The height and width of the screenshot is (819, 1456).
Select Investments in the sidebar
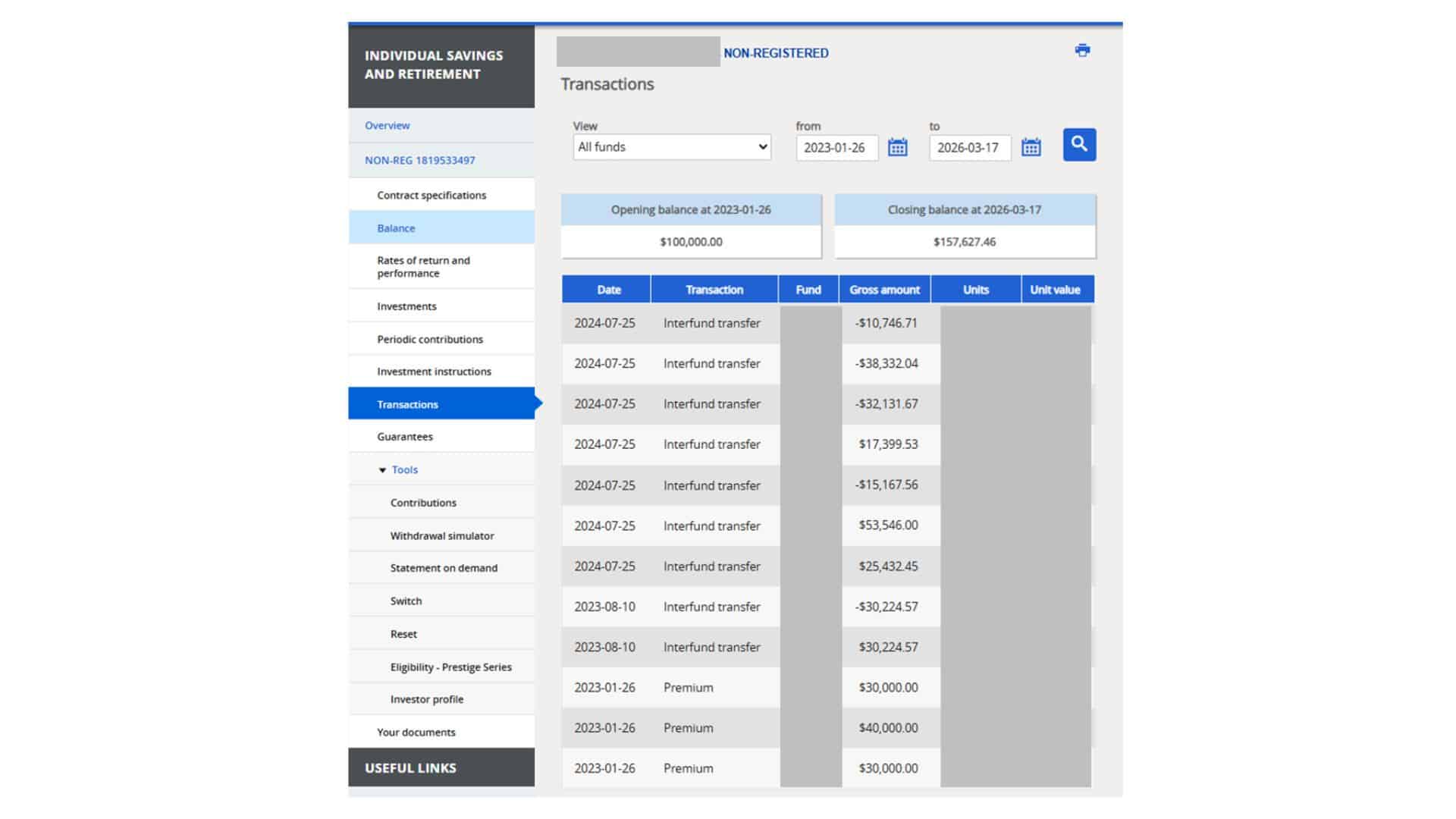[406, 306]
